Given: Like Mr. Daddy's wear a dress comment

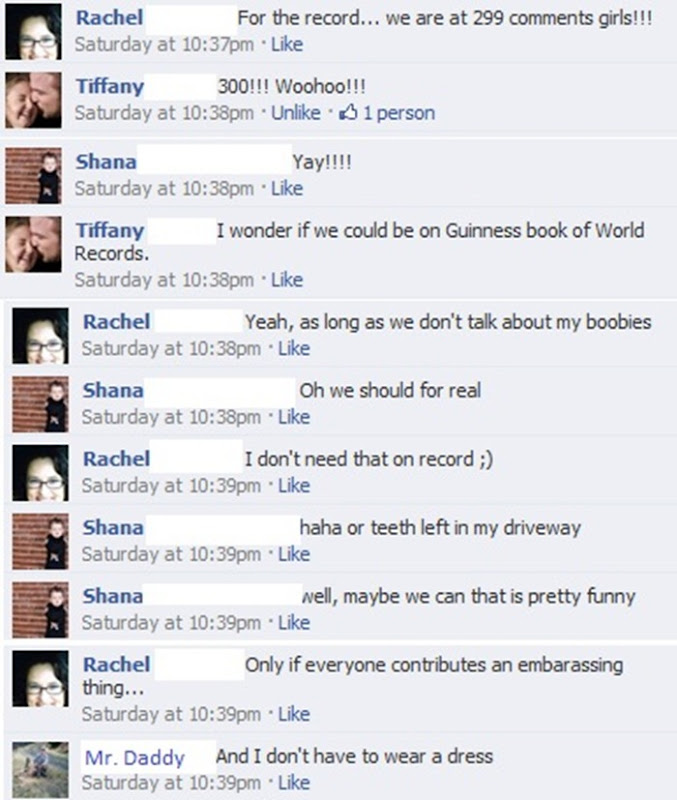Looking at the screenshot, I should coord(294,783).
